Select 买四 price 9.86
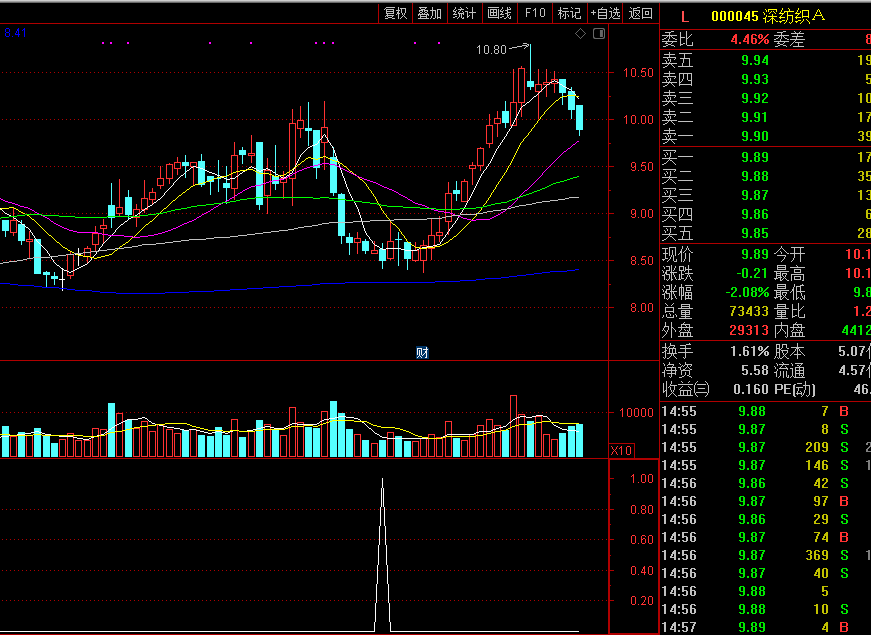 (x=755, y=214)
